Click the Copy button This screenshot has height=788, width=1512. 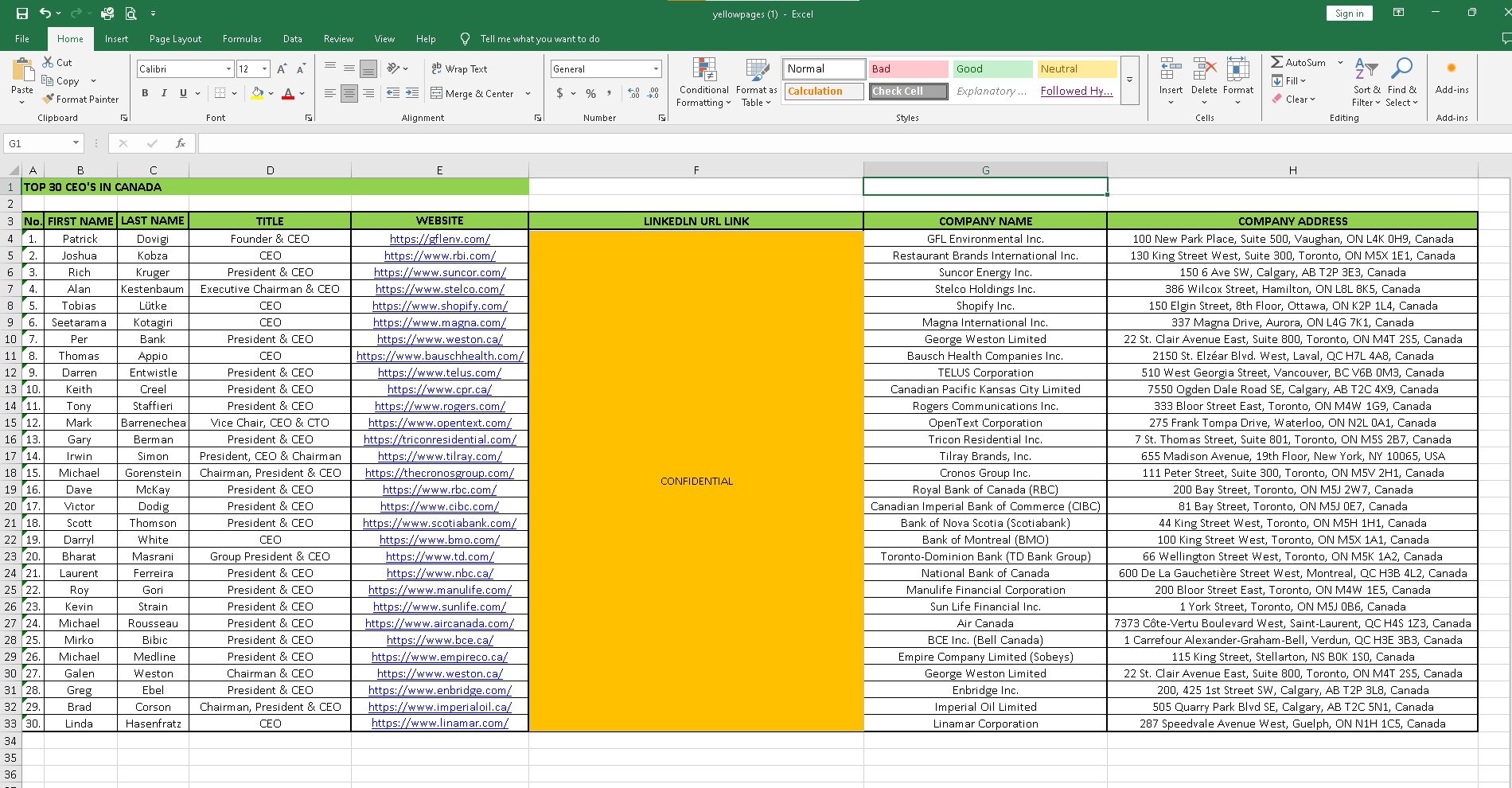point(62,80)
